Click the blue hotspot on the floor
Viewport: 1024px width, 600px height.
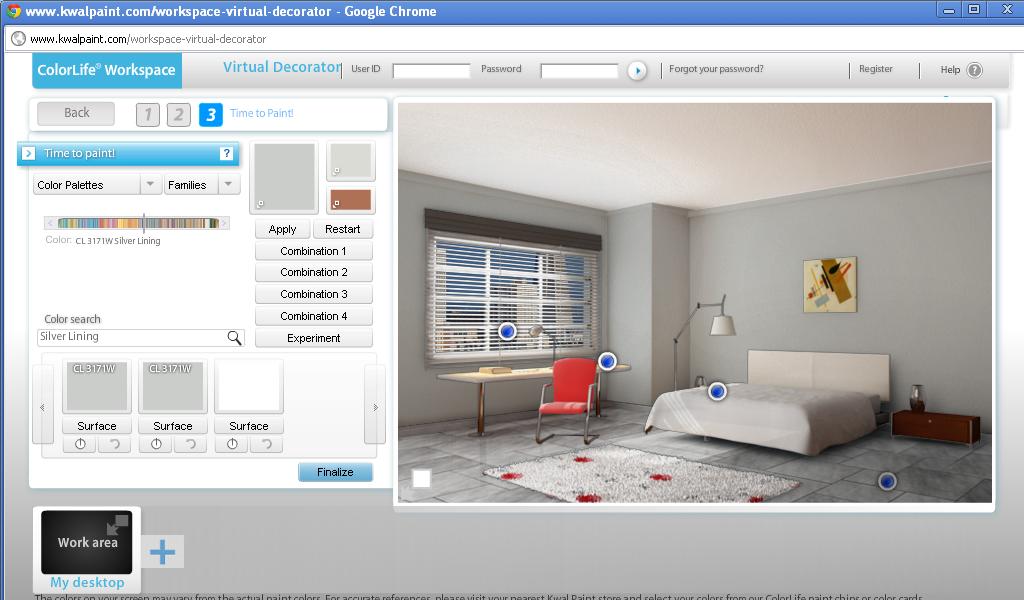[x=886, y=481]
